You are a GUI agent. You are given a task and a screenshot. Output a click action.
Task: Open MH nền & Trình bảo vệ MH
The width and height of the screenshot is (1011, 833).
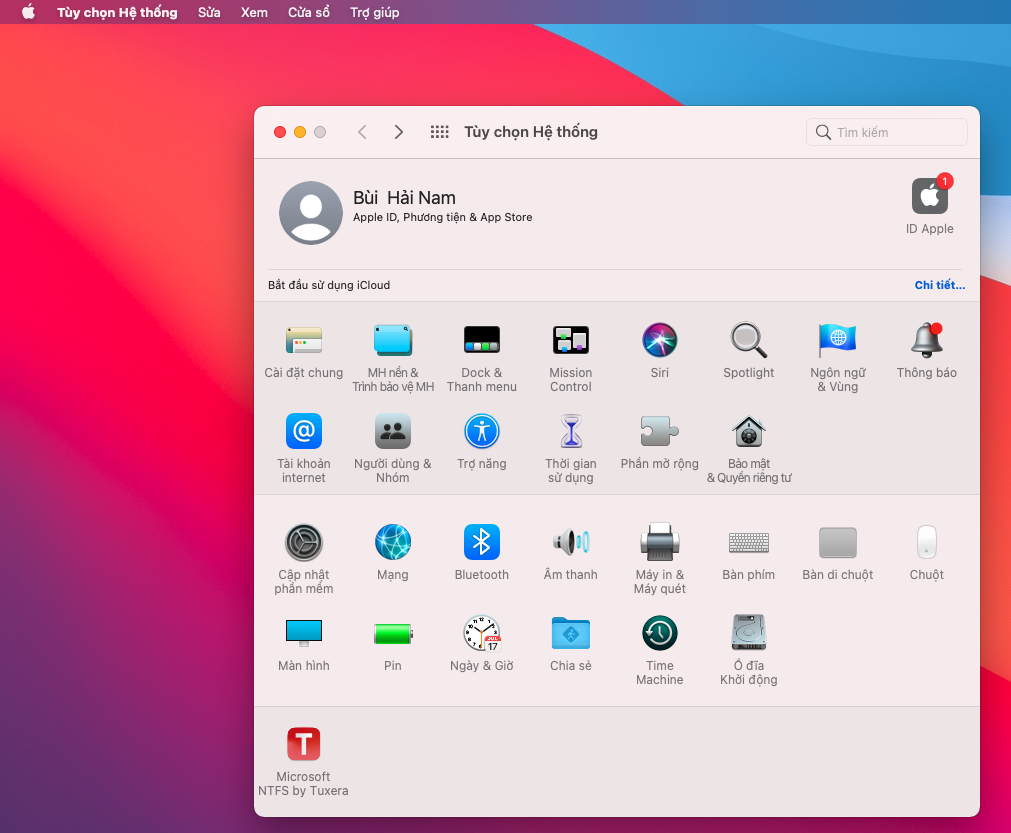(x=393, y=340)
